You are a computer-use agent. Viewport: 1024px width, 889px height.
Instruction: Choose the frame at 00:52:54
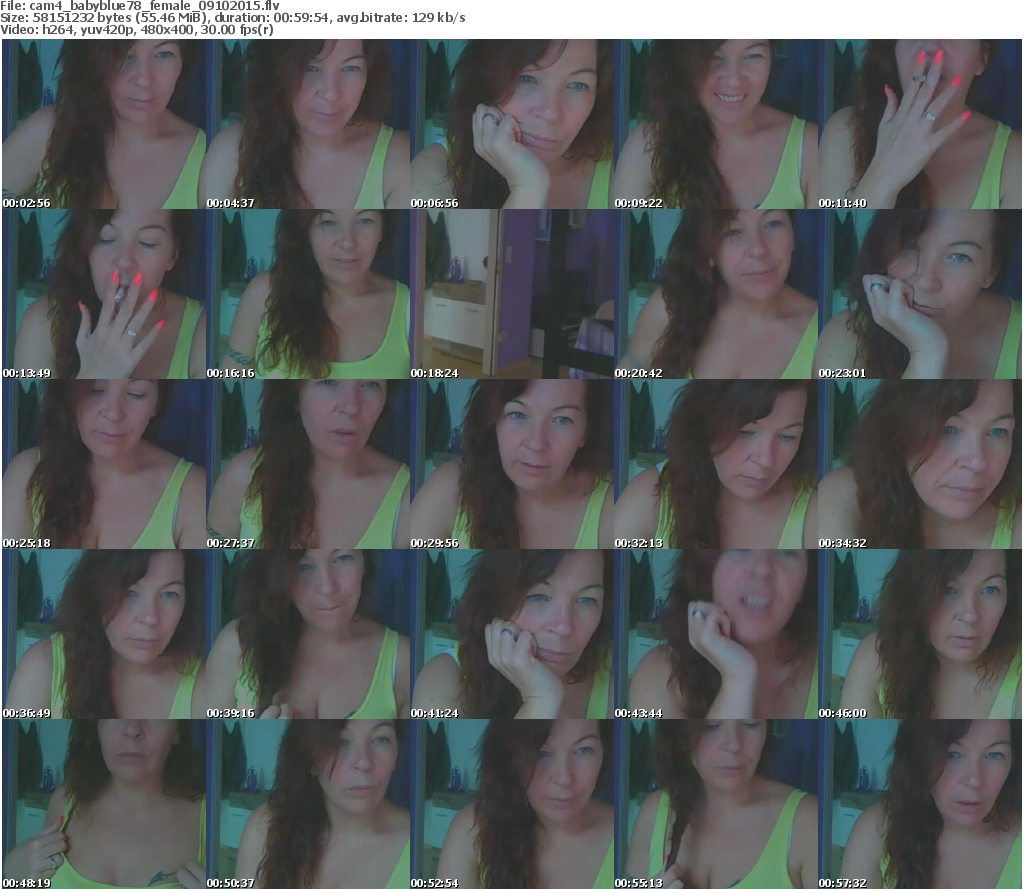512,804
